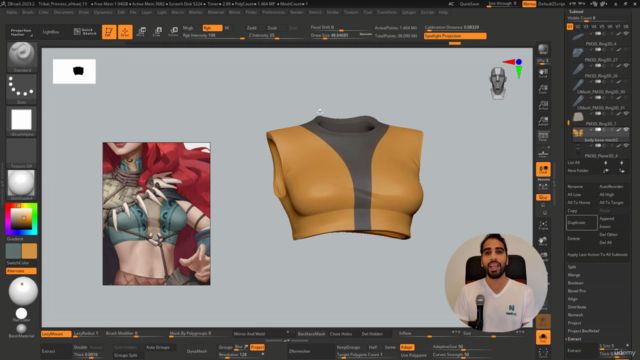The width and height of the screenshot is (640, 360).
Task: Toggle the Qxyz rotation button
Action: pos(543,198)
